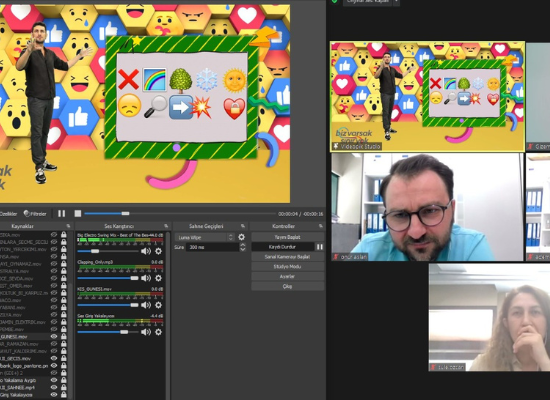550x400 pixels.
Task: Hide the _SAHNEE.mp4 source
Action: [x=54, y=387]
